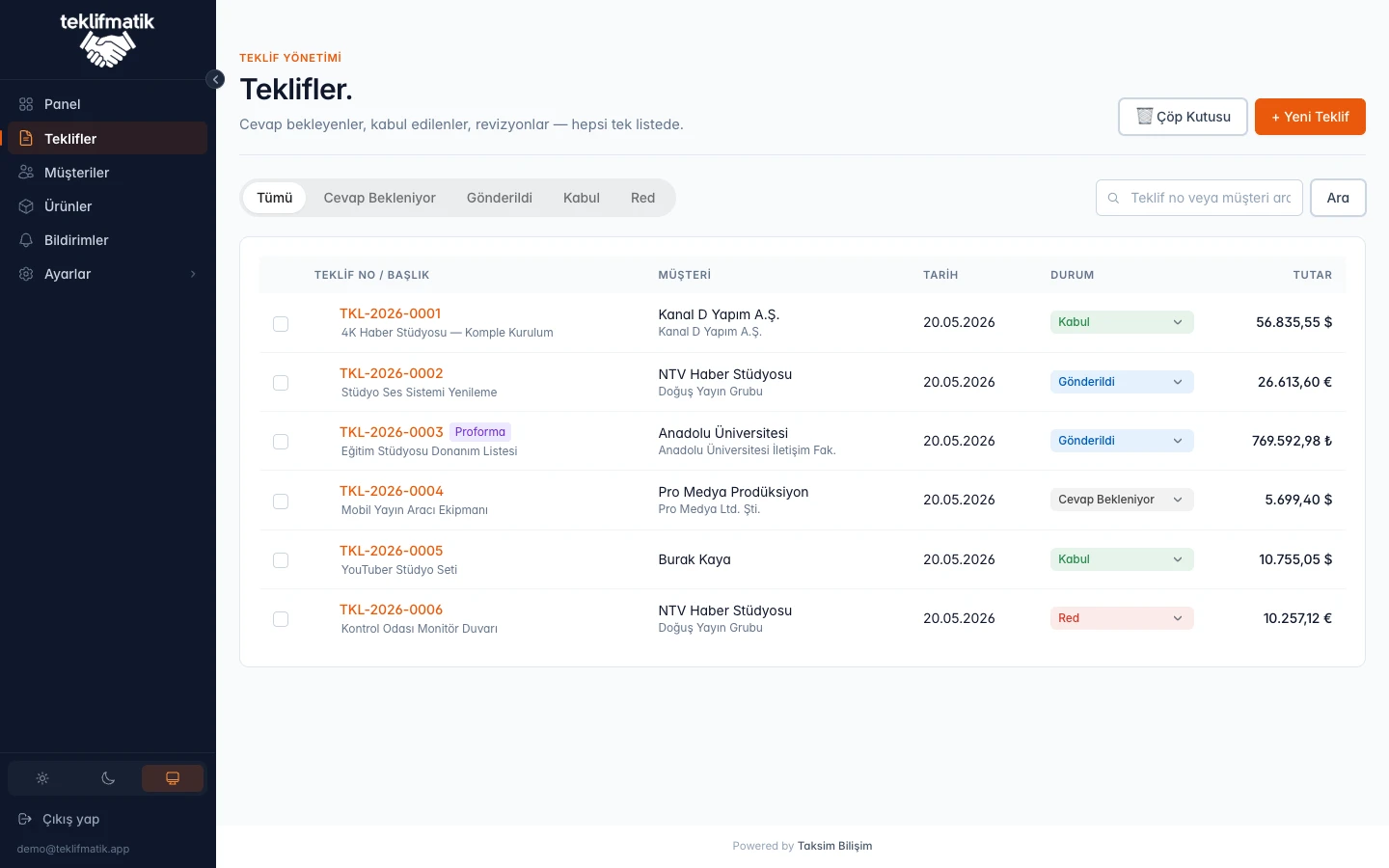Select the Red filter tab
This screenshot has width=1389, height=868.
tap(642, 198)
